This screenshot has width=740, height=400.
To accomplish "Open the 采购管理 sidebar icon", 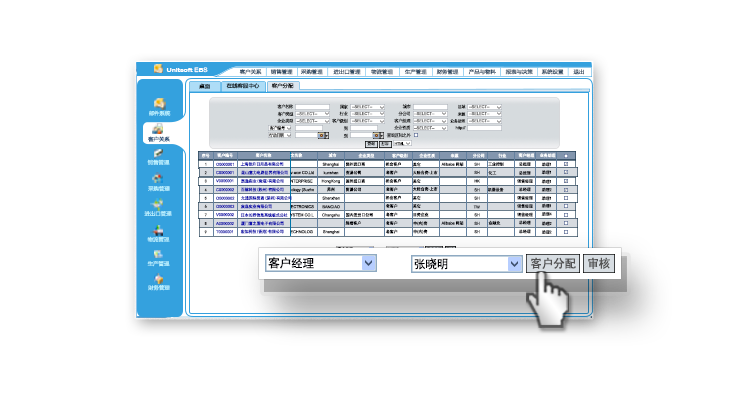I will pos(160,182).
